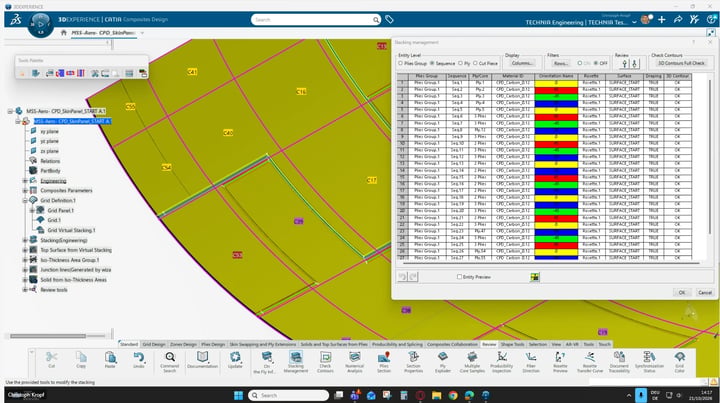Click the Copy icon in Standard toolbar
This screenshot has width=720, height=403.
point(81,357)
